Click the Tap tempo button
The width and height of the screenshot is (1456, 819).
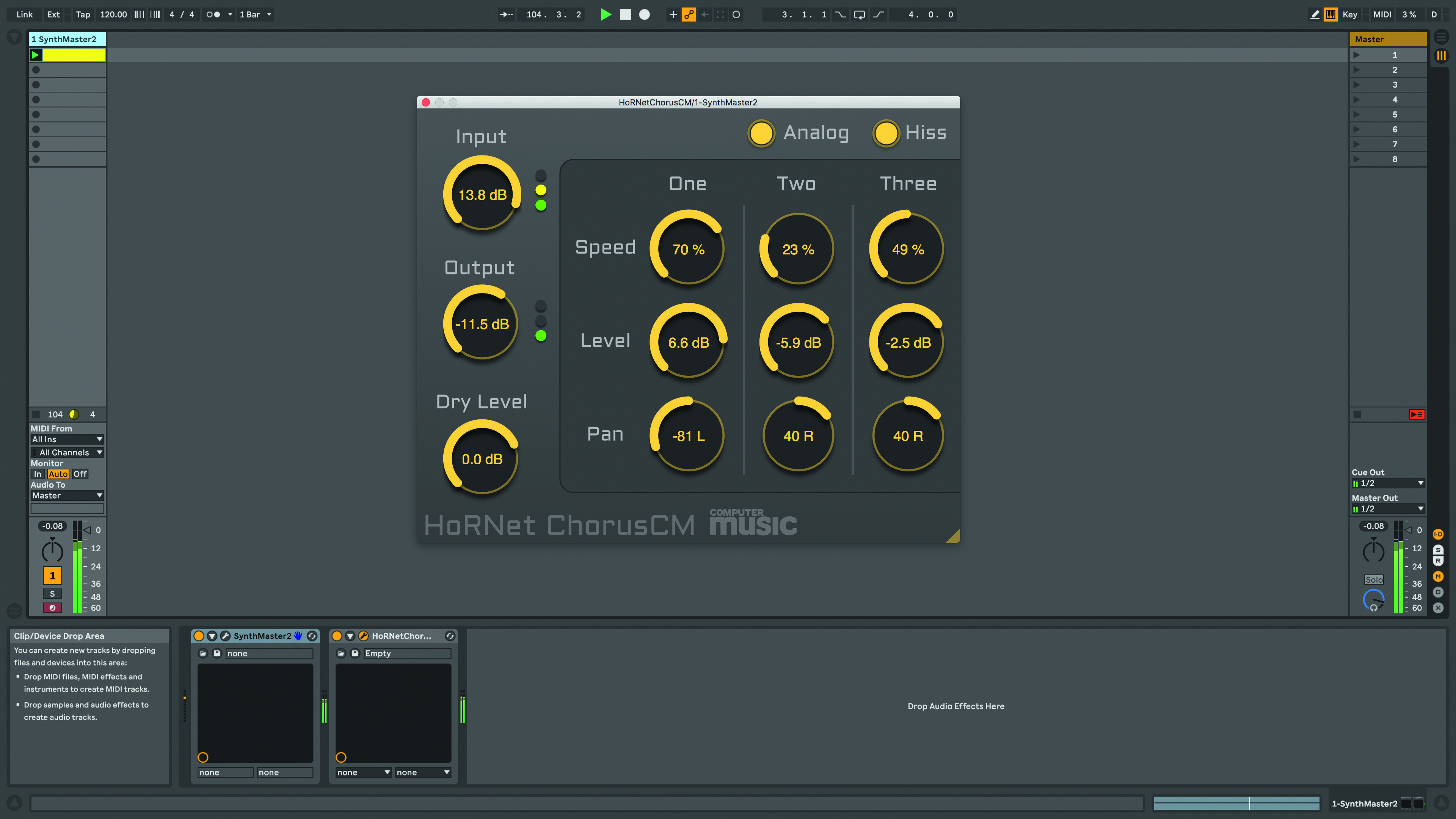point(83,15)
